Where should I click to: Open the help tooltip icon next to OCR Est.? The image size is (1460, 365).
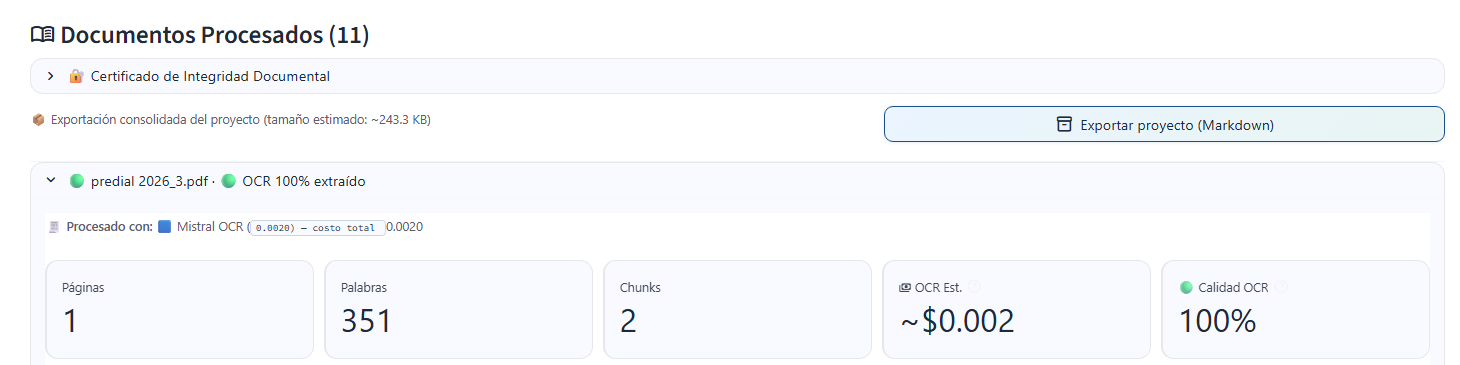(x=974, y=287)
